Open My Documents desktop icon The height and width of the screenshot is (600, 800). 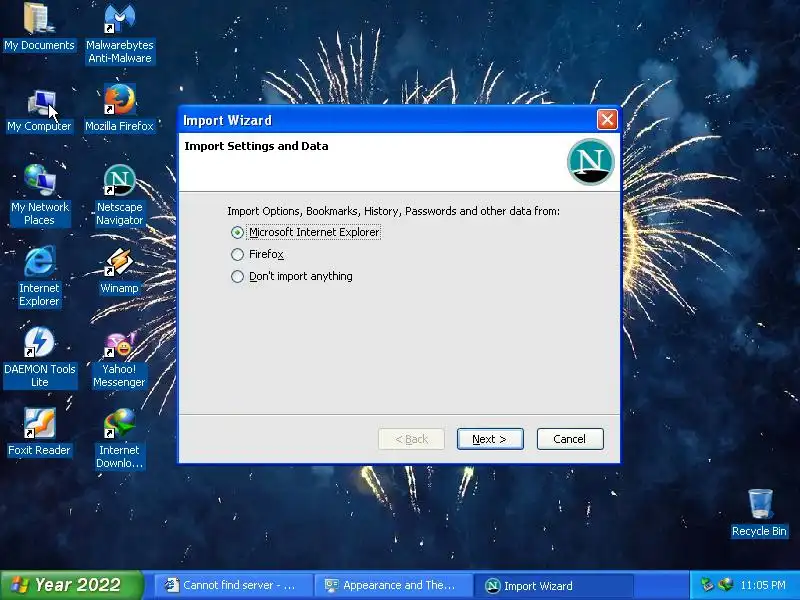pyautogui.click(x=39, y=27)
